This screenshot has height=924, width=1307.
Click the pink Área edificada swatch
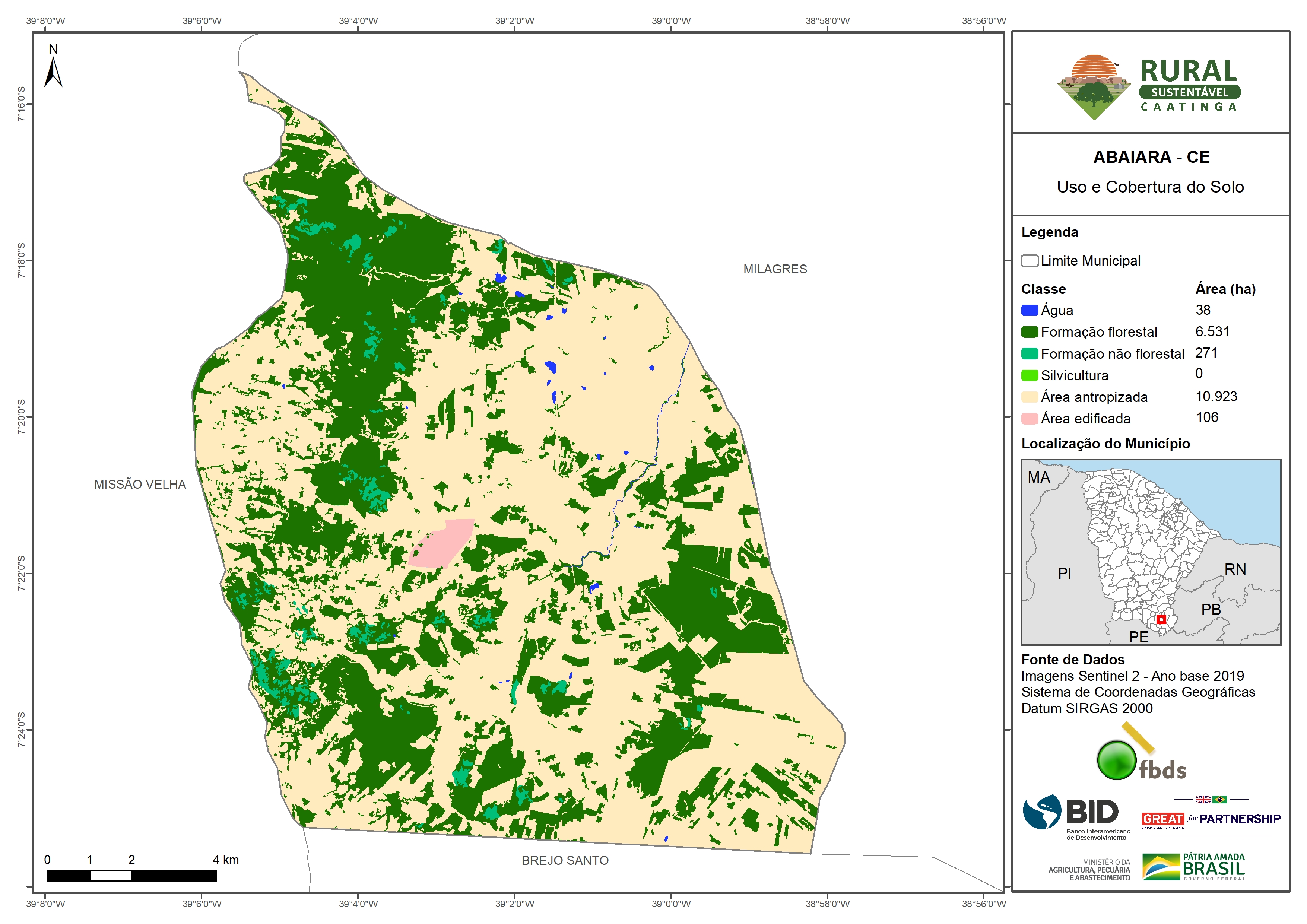coord(1029,419)
